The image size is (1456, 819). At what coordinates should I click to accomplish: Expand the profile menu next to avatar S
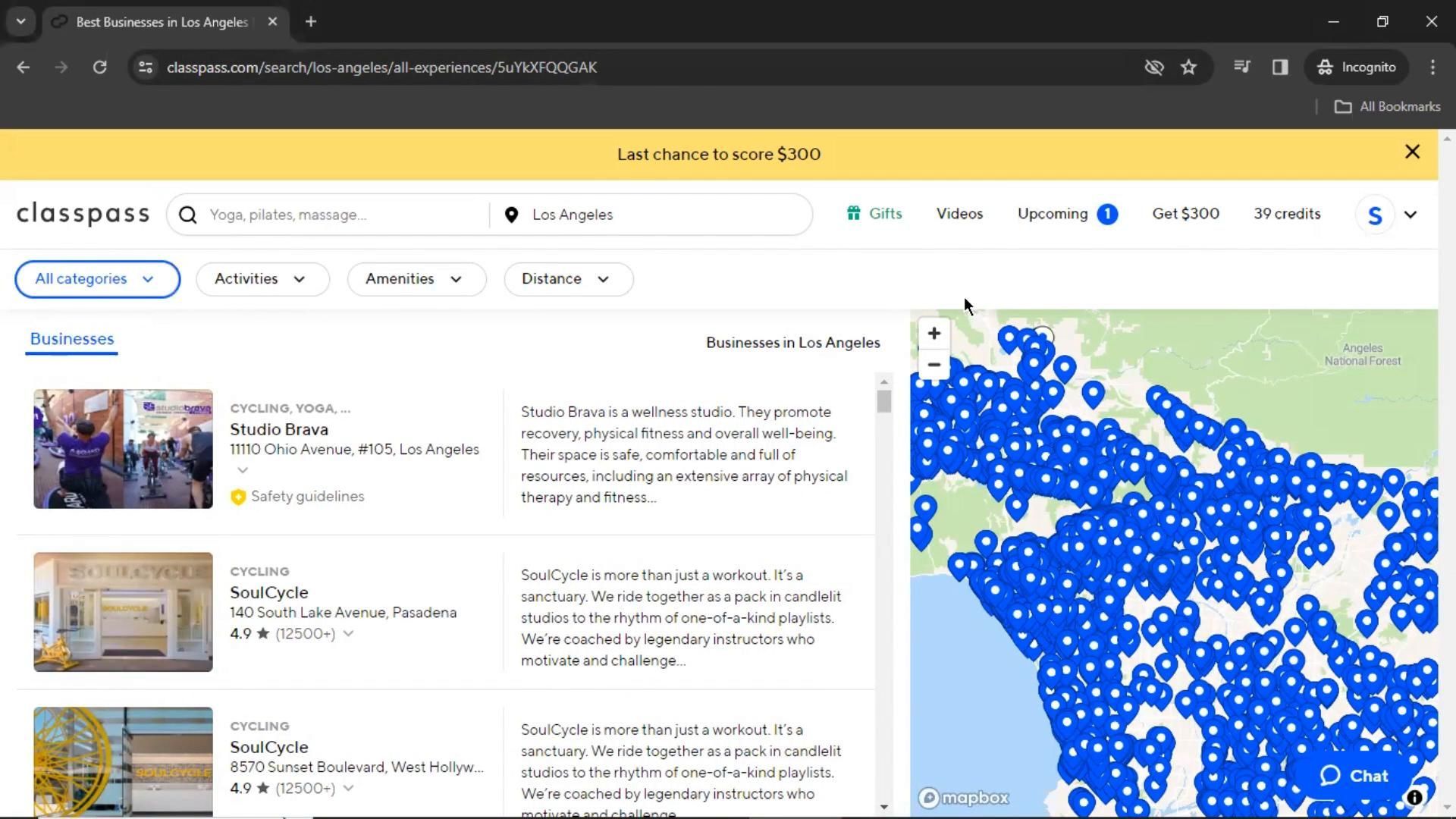click(1410, 215)
